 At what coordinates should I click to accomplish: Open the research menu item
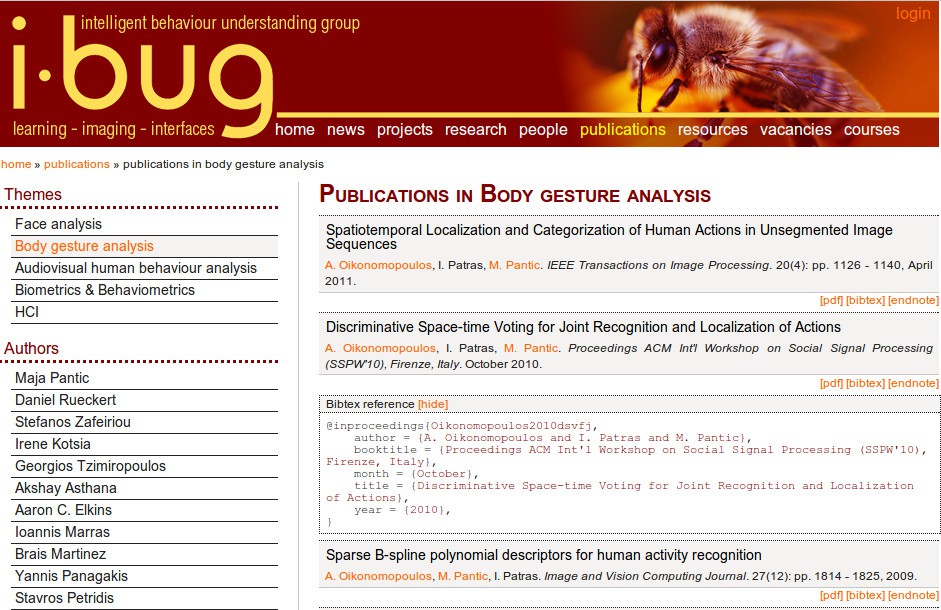click(475, 129)
